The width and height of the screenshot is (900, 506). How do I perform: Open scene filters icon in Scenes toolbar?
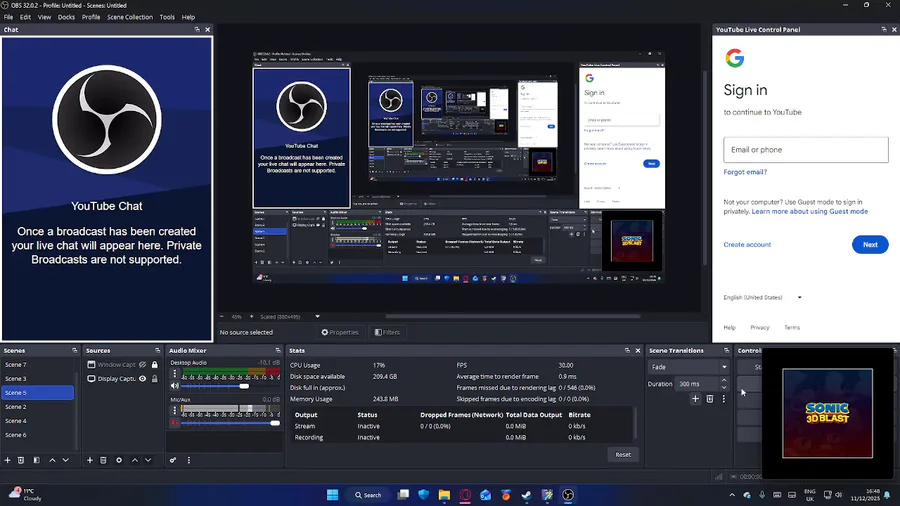[x=37, y=460]
